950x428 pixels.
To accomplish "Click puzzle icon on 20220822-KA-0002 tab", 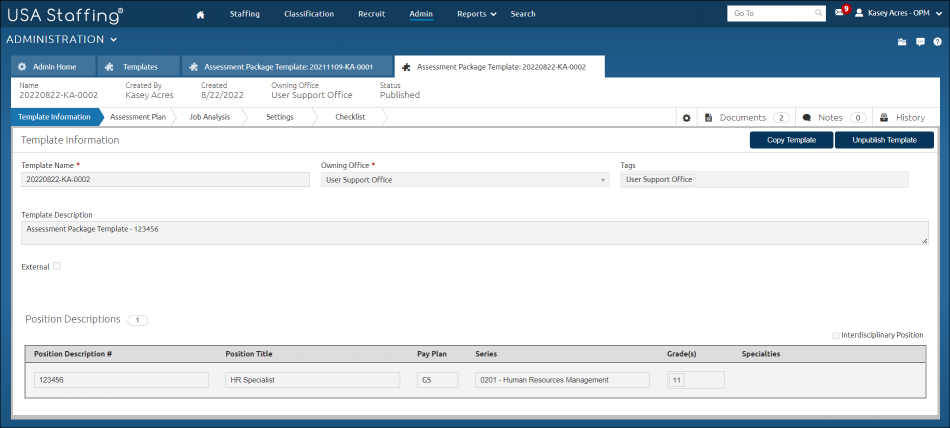I will (x=407, y=67).
